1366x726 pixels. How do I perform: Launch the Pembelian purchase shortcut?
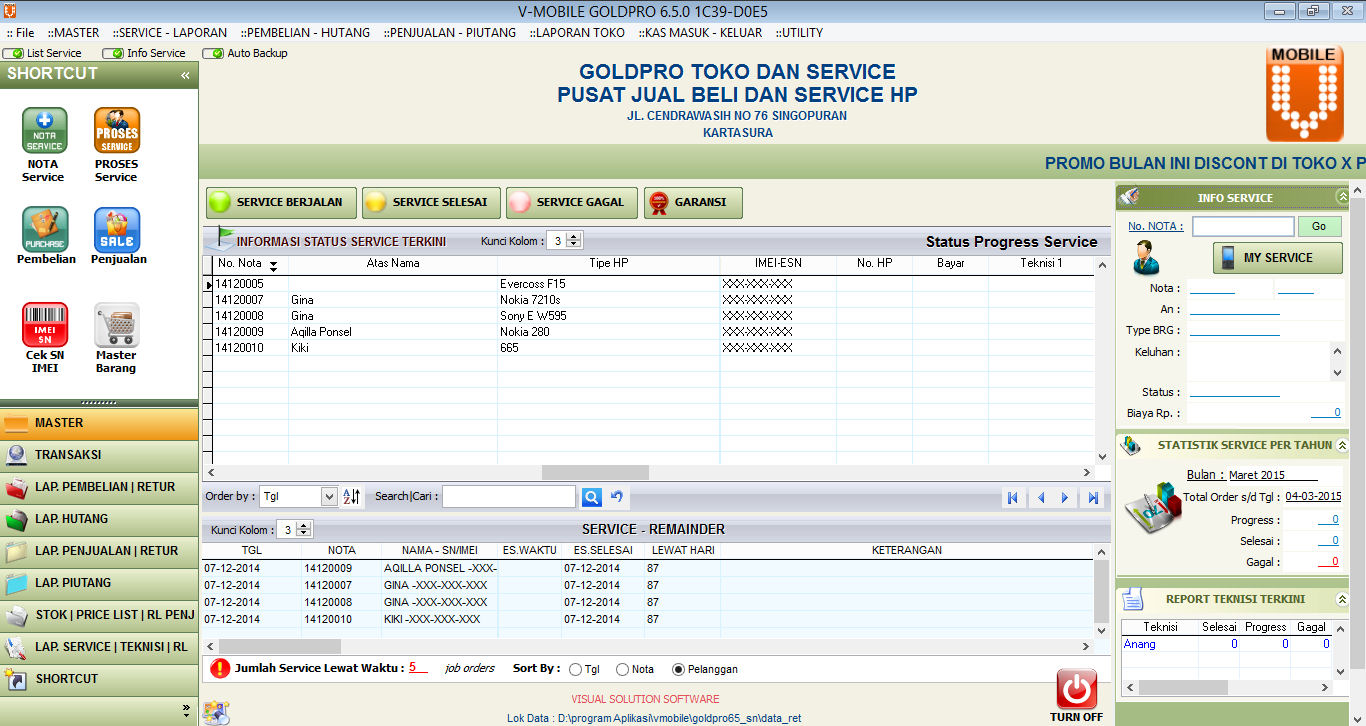[45, 229]
